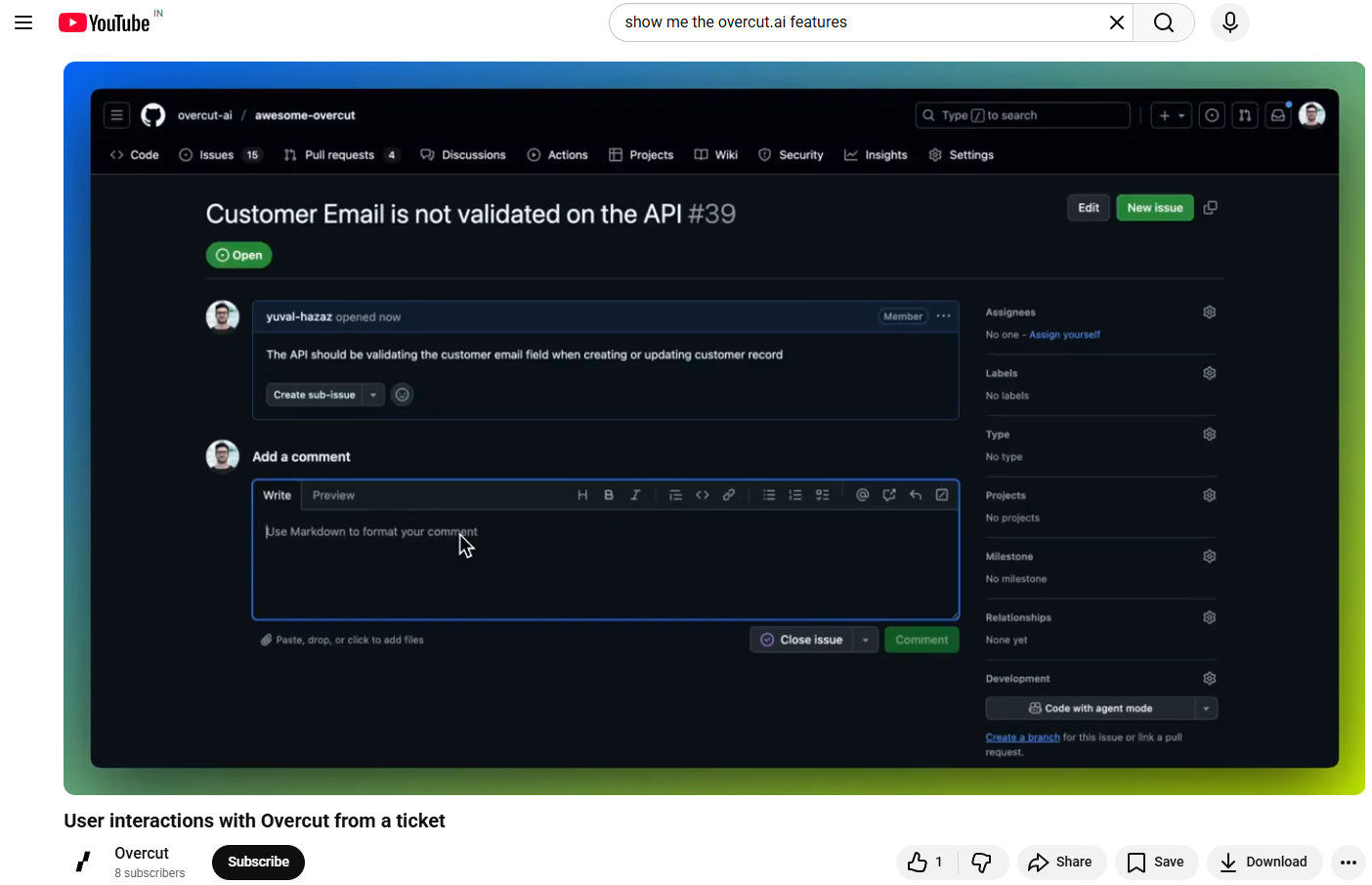The image size is (1372, 885).
Task: Edit the issue title
Action: [x=1089, y=207]
